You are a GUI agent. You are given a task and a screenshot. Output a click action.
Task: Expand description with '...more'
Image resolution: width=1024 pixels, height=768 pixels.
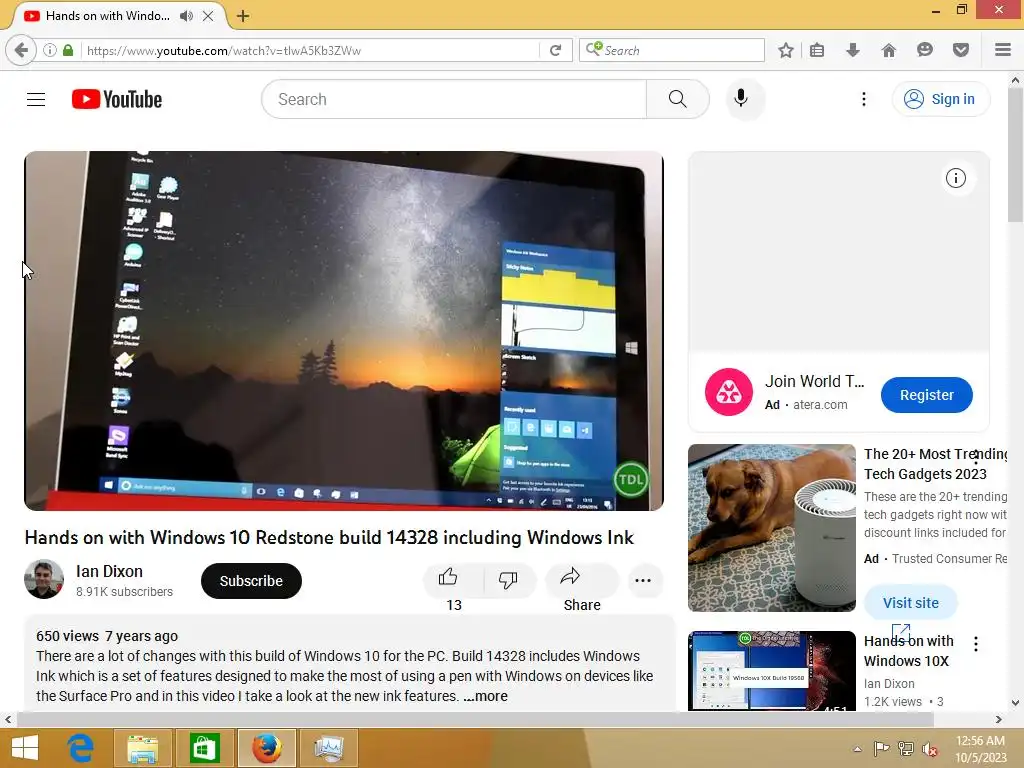485,696
